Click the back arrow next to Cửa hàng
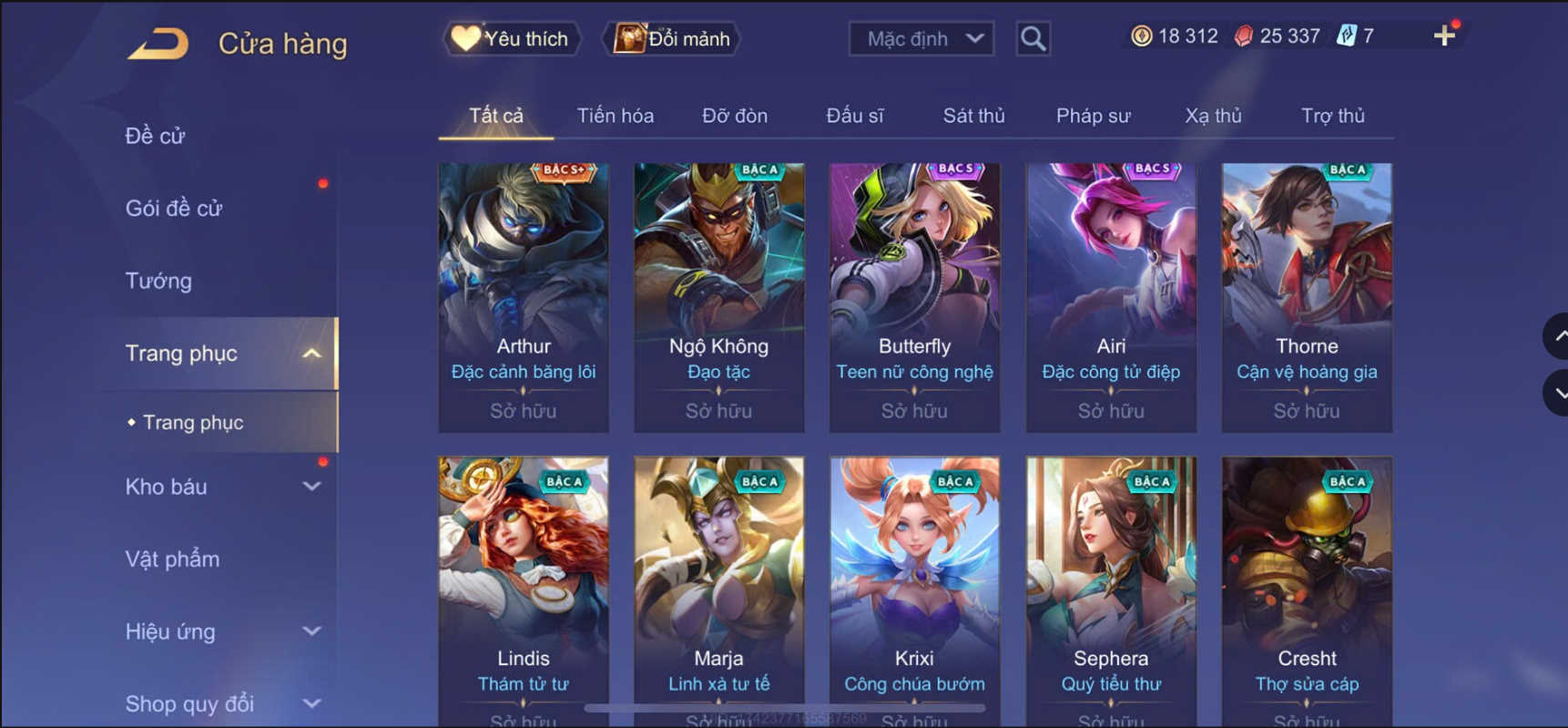 click(158, 43)
